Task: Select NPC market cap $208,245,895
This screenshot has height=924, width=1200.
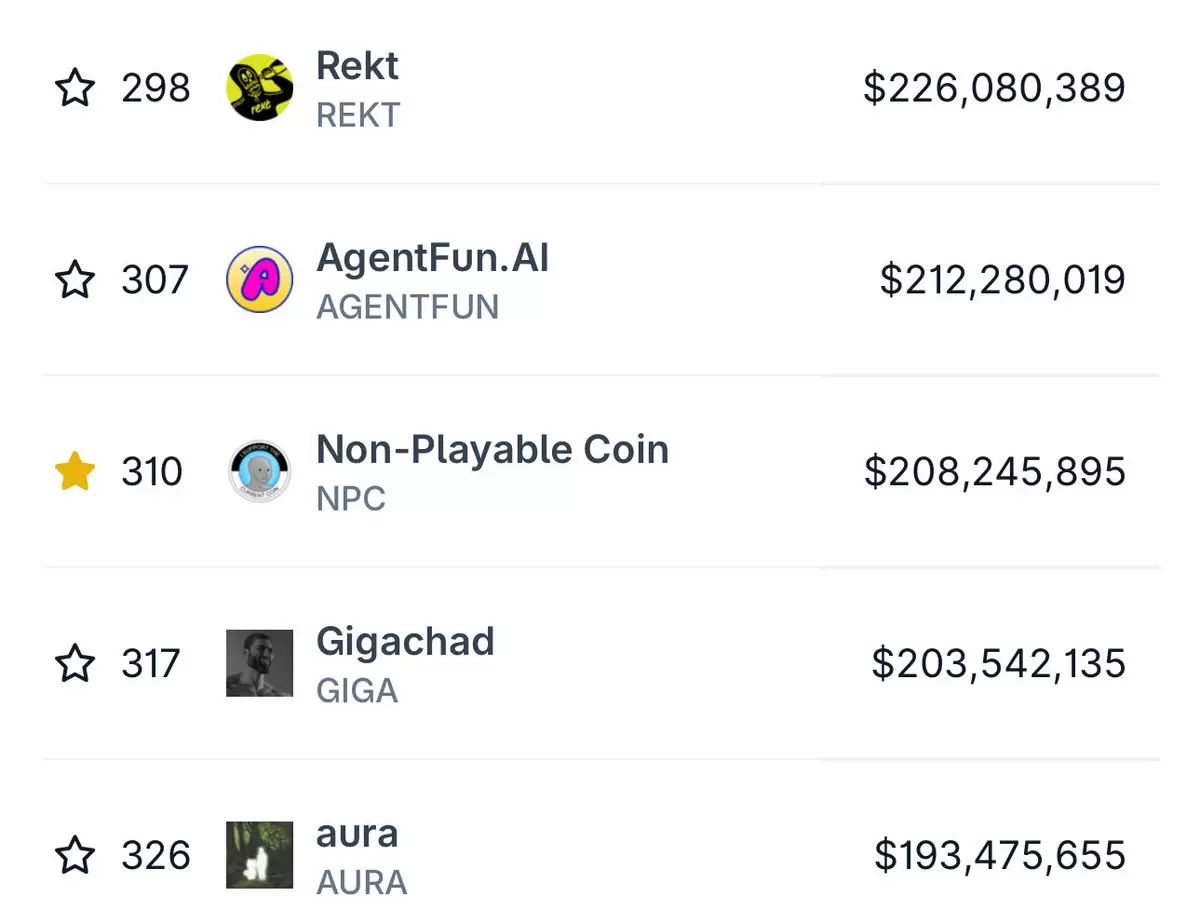Action: [x=995, y=472]
